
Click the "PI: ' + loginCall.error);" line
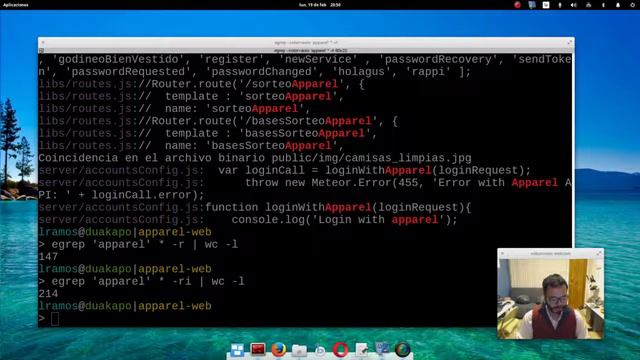point(121,195)
